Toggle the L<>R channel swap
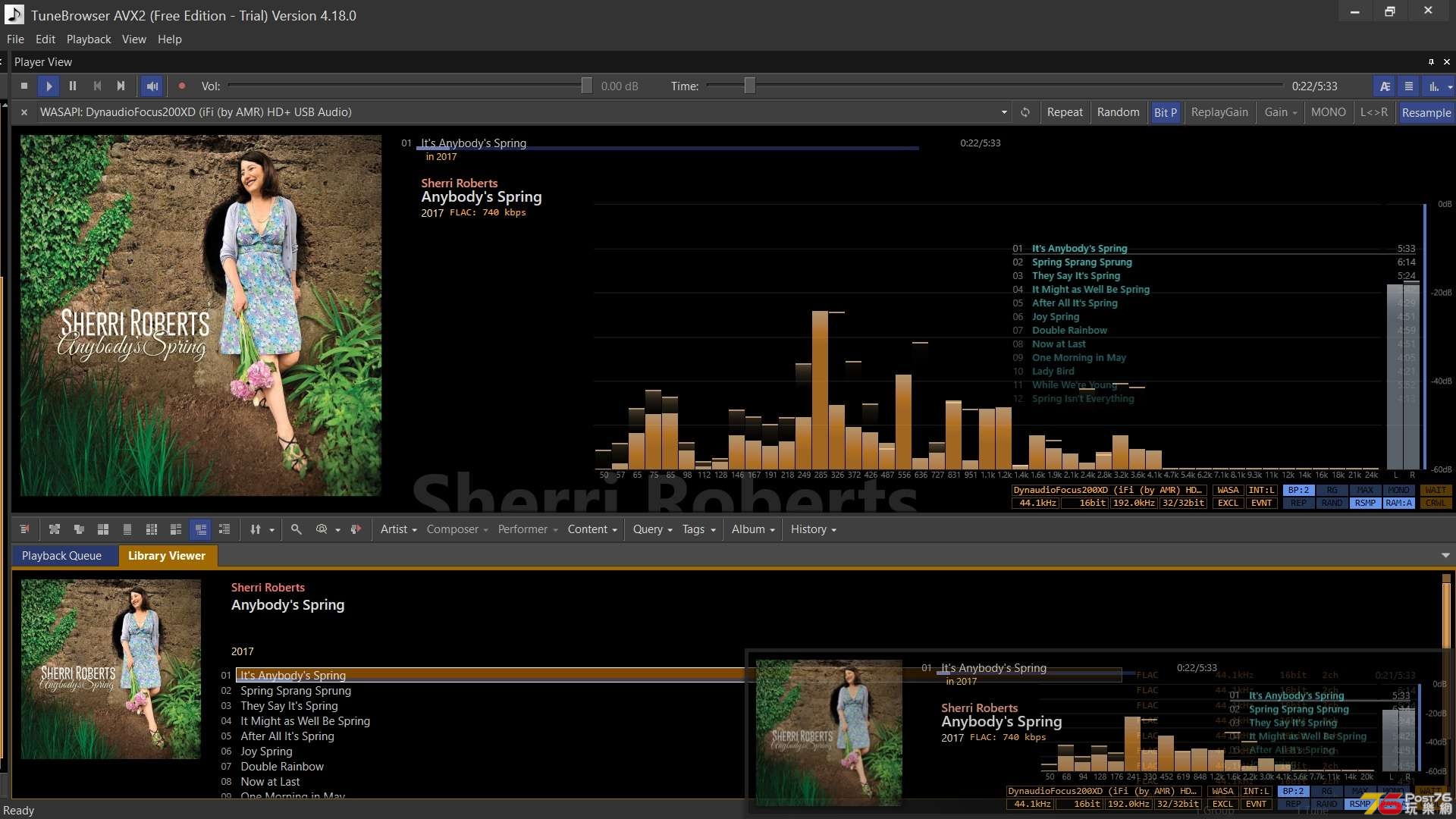Image resolution: width=1456 pixels, height=819 pixels. coord(1374,112)
